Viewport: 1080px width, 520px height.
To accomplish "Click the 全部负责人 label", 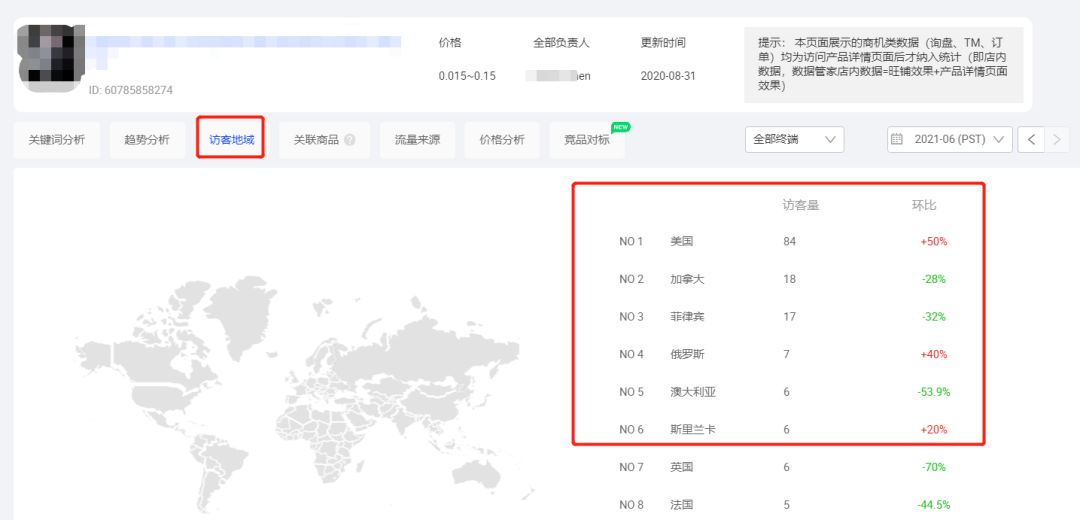I will click(561, 43).
